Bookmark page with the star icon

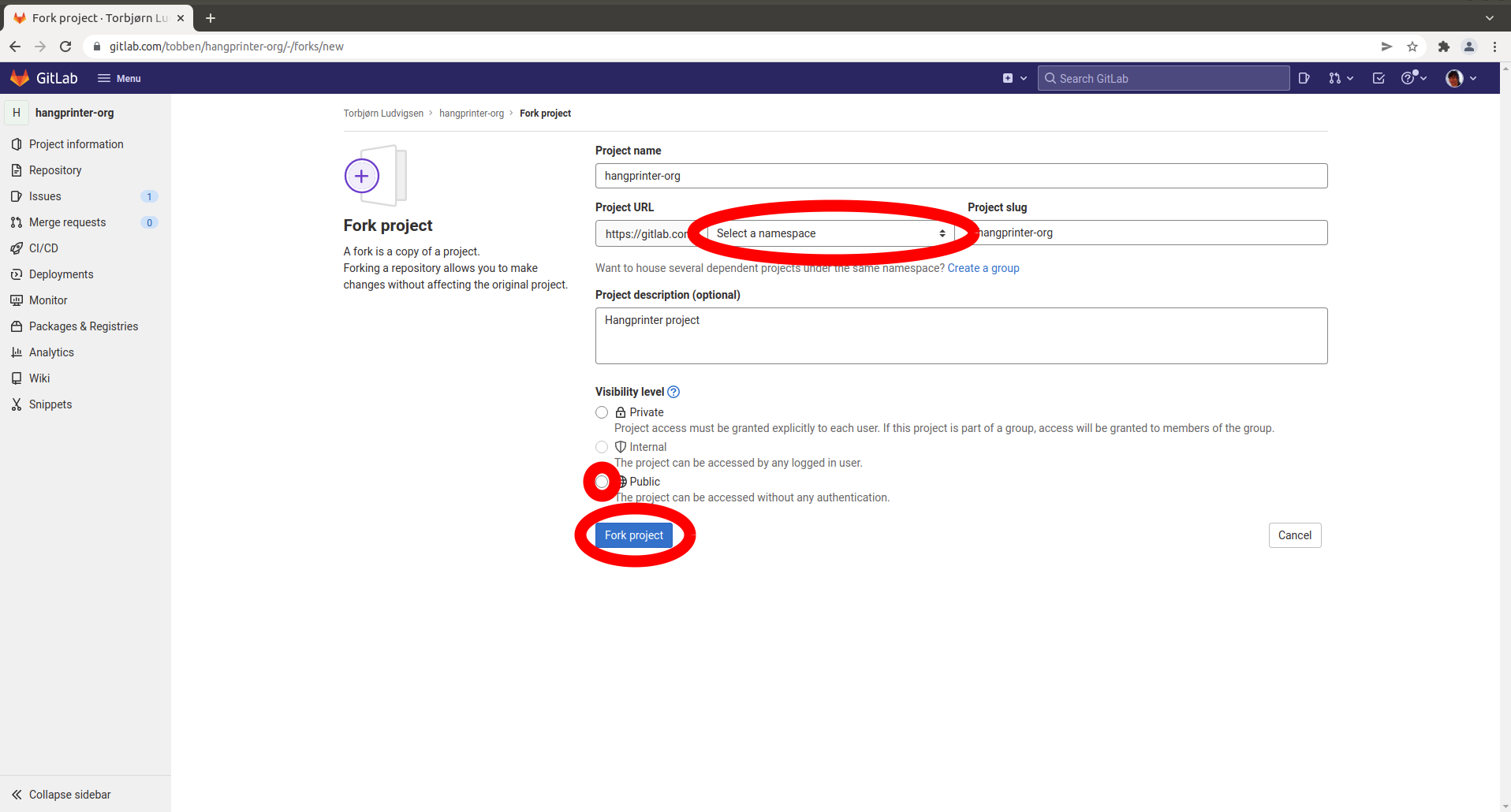point(1412,47)
